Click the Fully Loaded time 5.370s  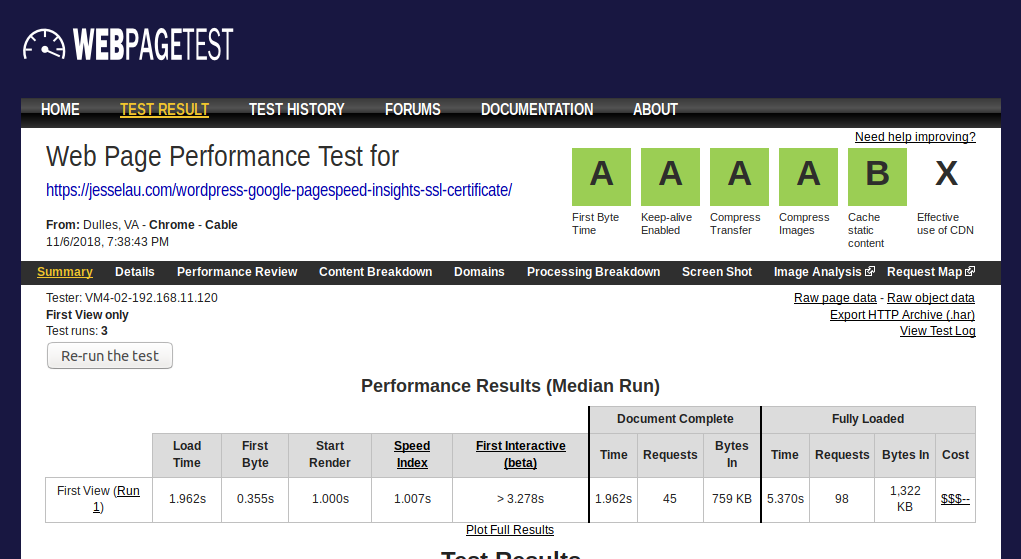785,499
